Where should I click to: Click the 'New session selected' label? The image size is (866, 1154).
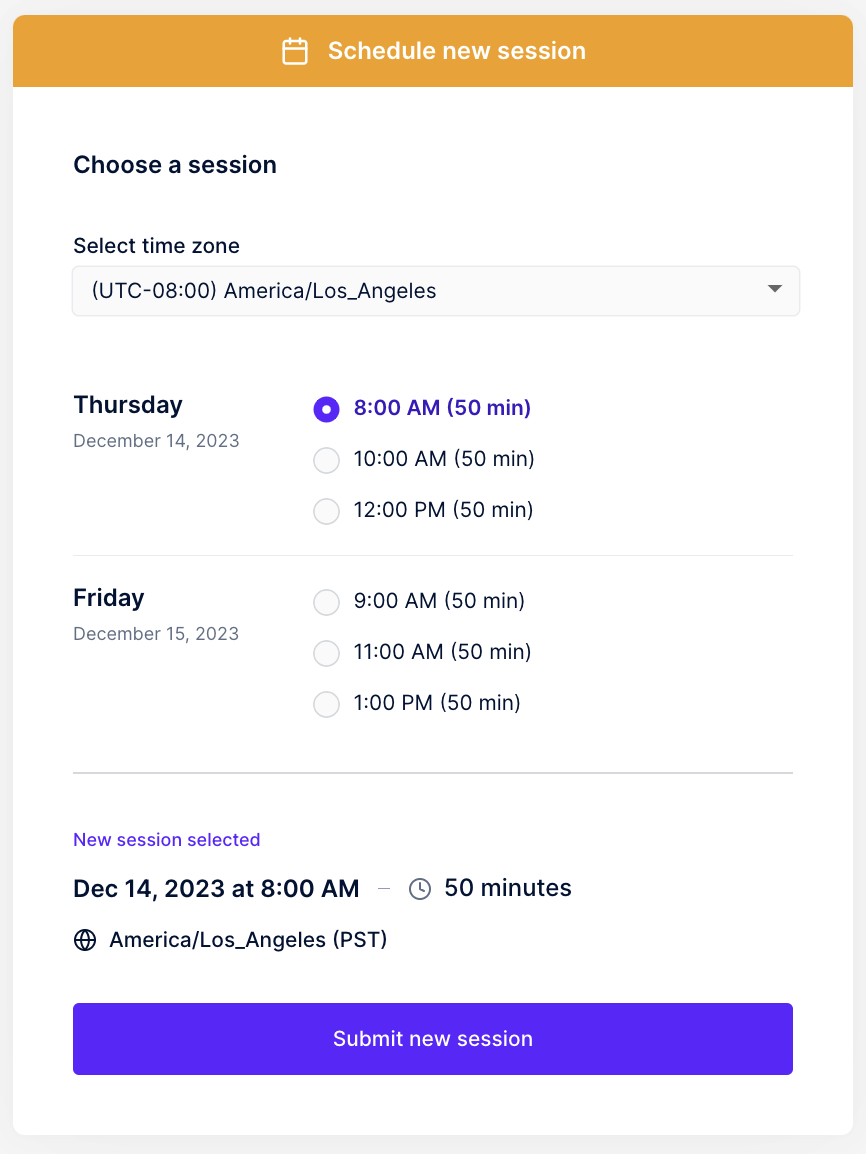click(166, 840)
